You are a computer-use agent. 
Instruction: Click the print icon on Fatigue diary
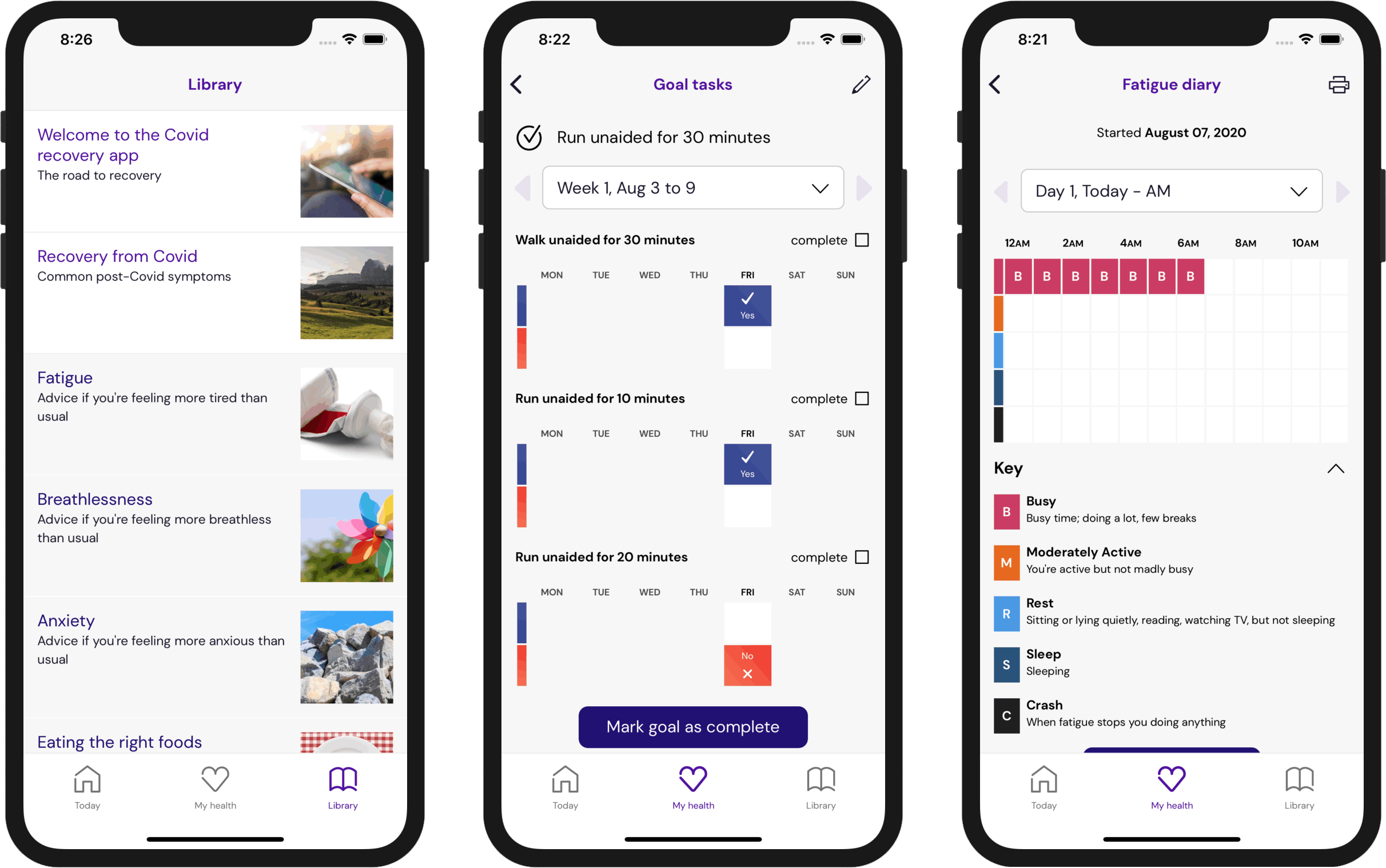click(x=1339, y=84)
